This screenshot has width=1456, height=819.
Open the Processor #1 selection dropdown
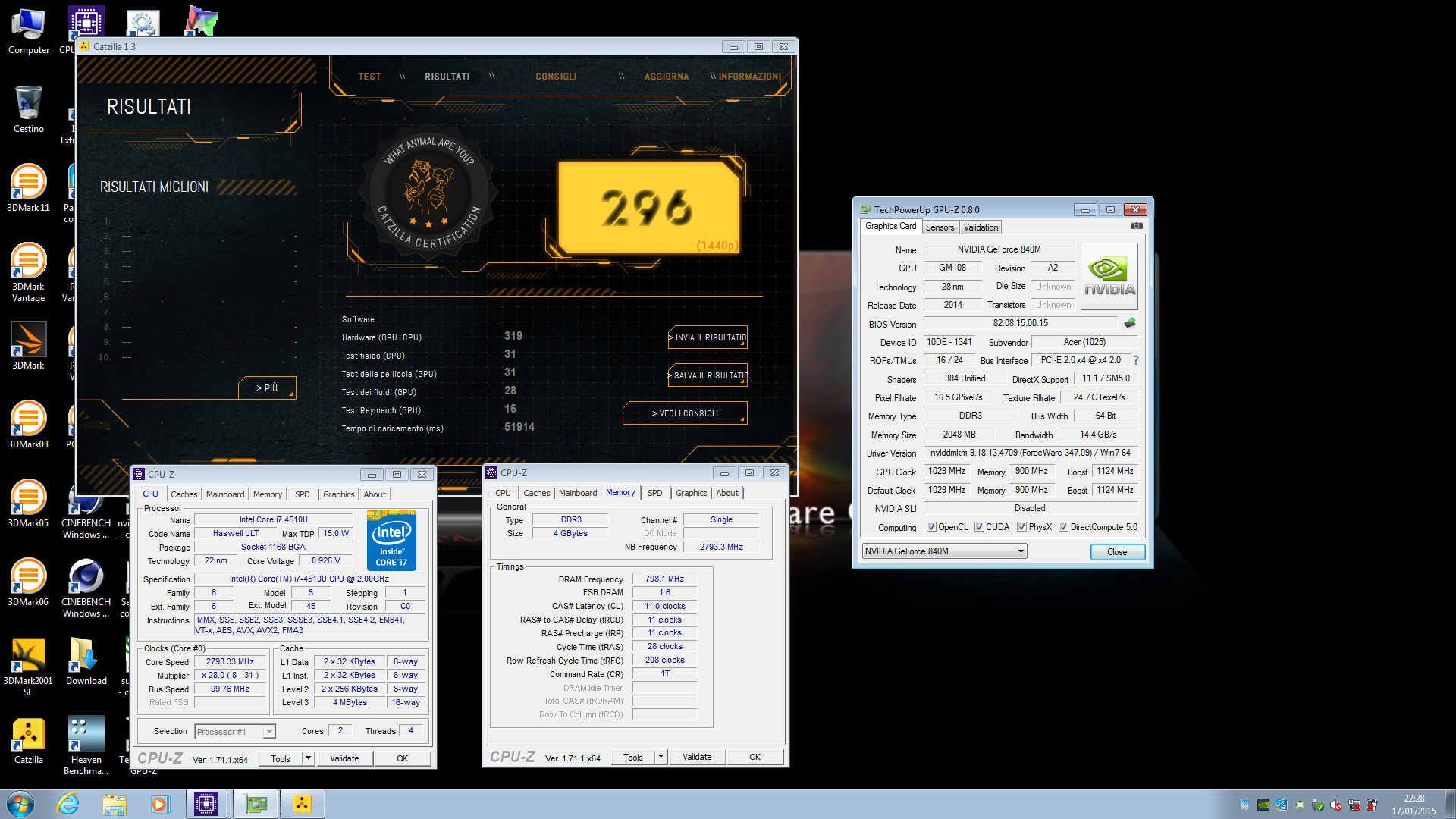coord(235,732)
